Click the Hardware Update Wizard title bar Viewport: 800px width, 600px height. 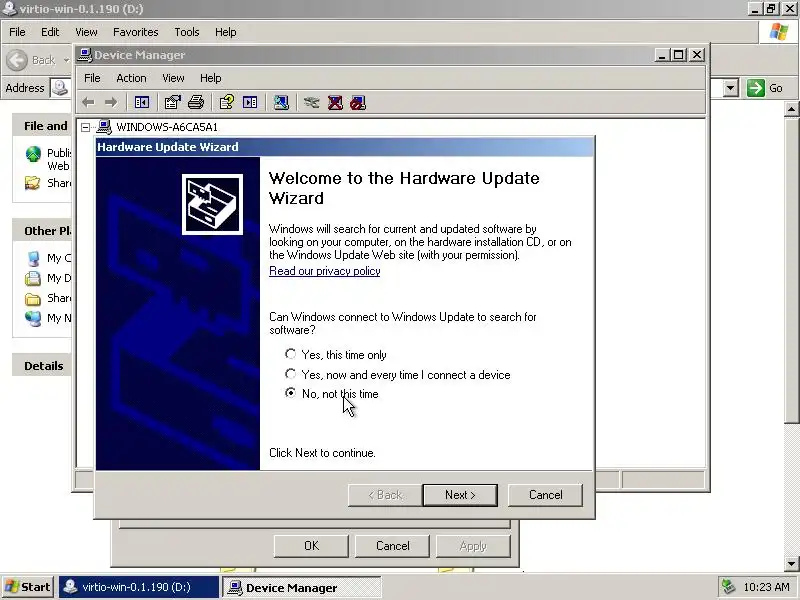(x=345, y=147)
